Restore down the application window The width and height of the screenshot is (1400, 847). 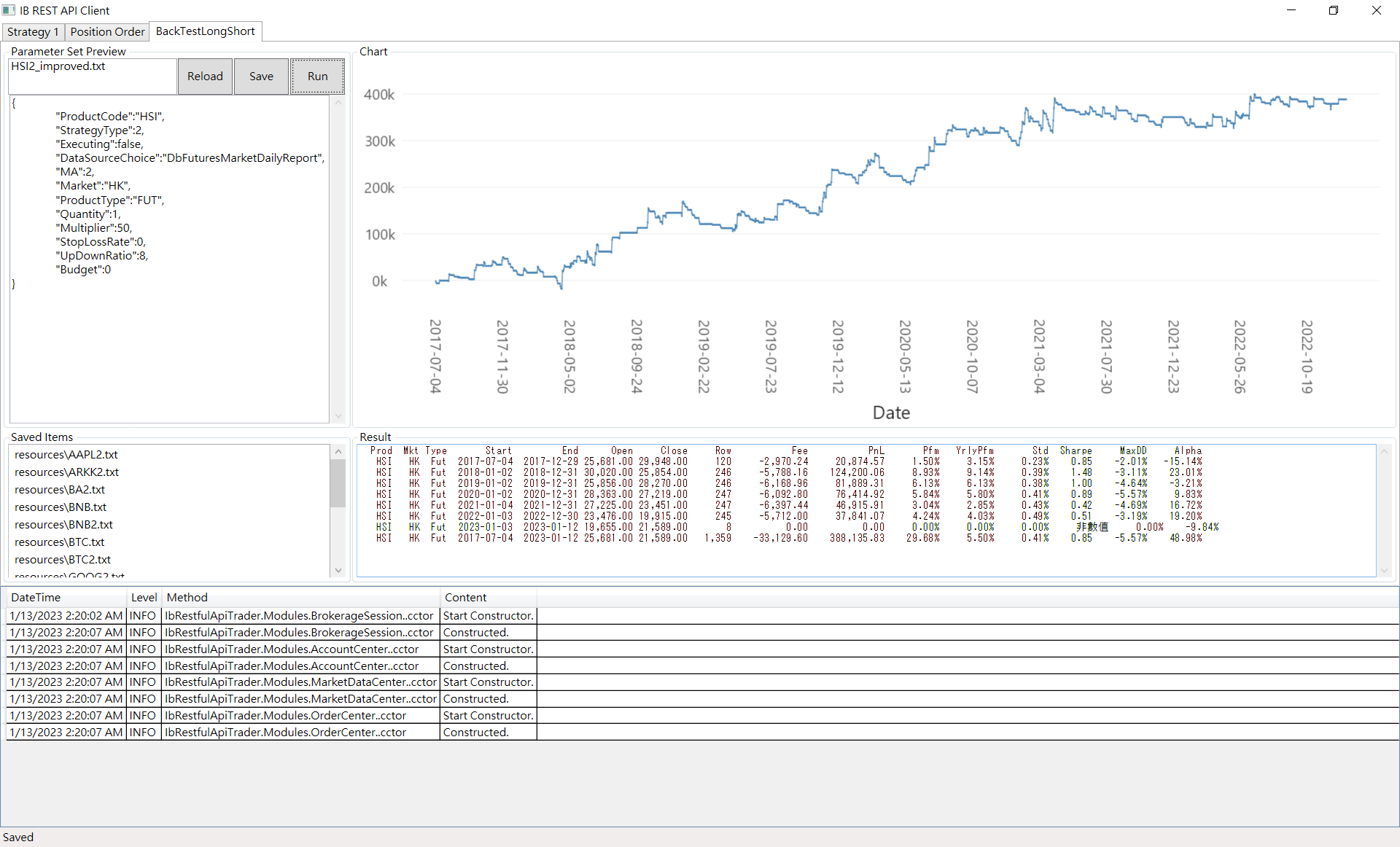tap(1334, 10)
